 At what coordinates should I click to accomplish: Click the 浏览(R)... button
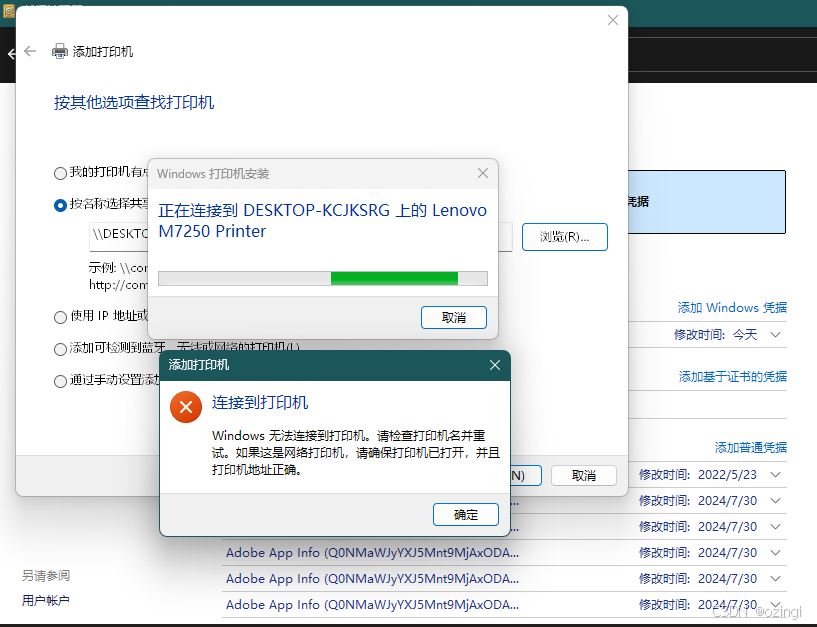pos(565,237)
